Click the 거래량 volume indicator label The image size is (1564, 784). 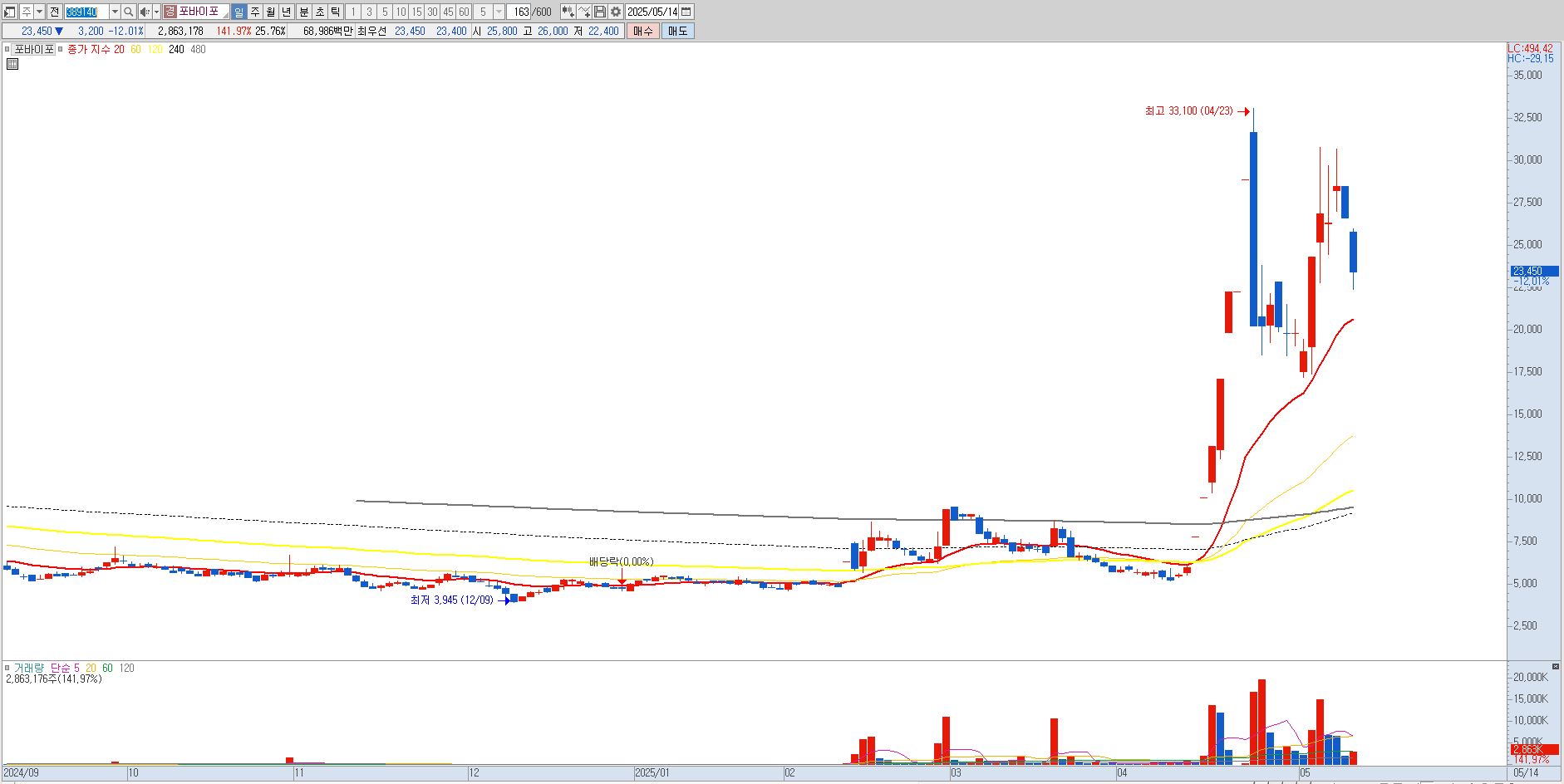pos(27,668)
